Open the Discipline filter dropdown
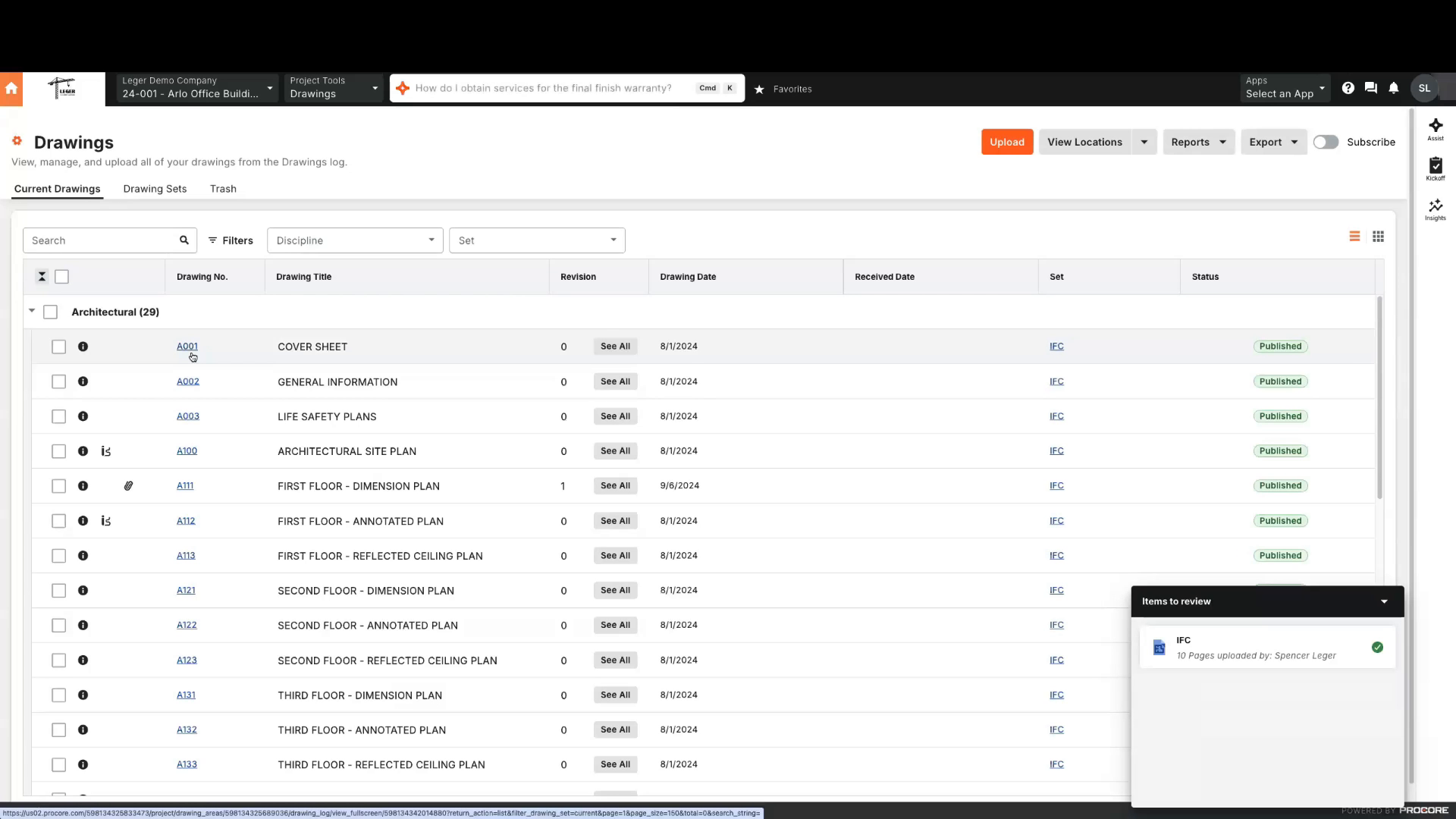The width and height of the screenshot is (1456, 819). click(354, 240)
